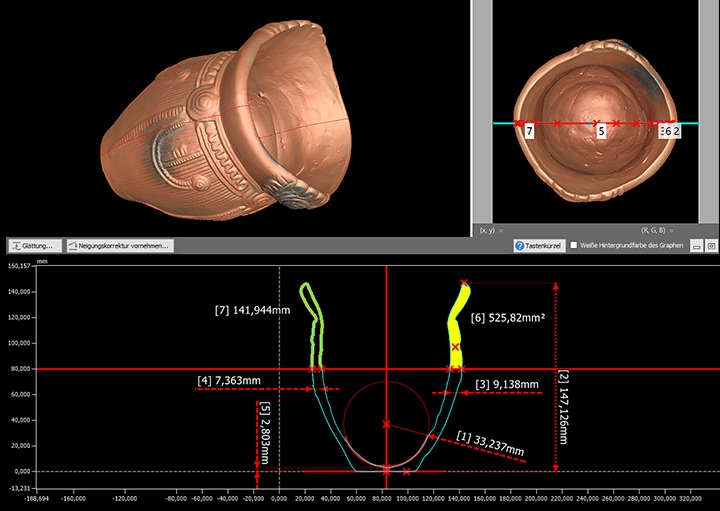Click the green outlined left profile section

point(319,330)
